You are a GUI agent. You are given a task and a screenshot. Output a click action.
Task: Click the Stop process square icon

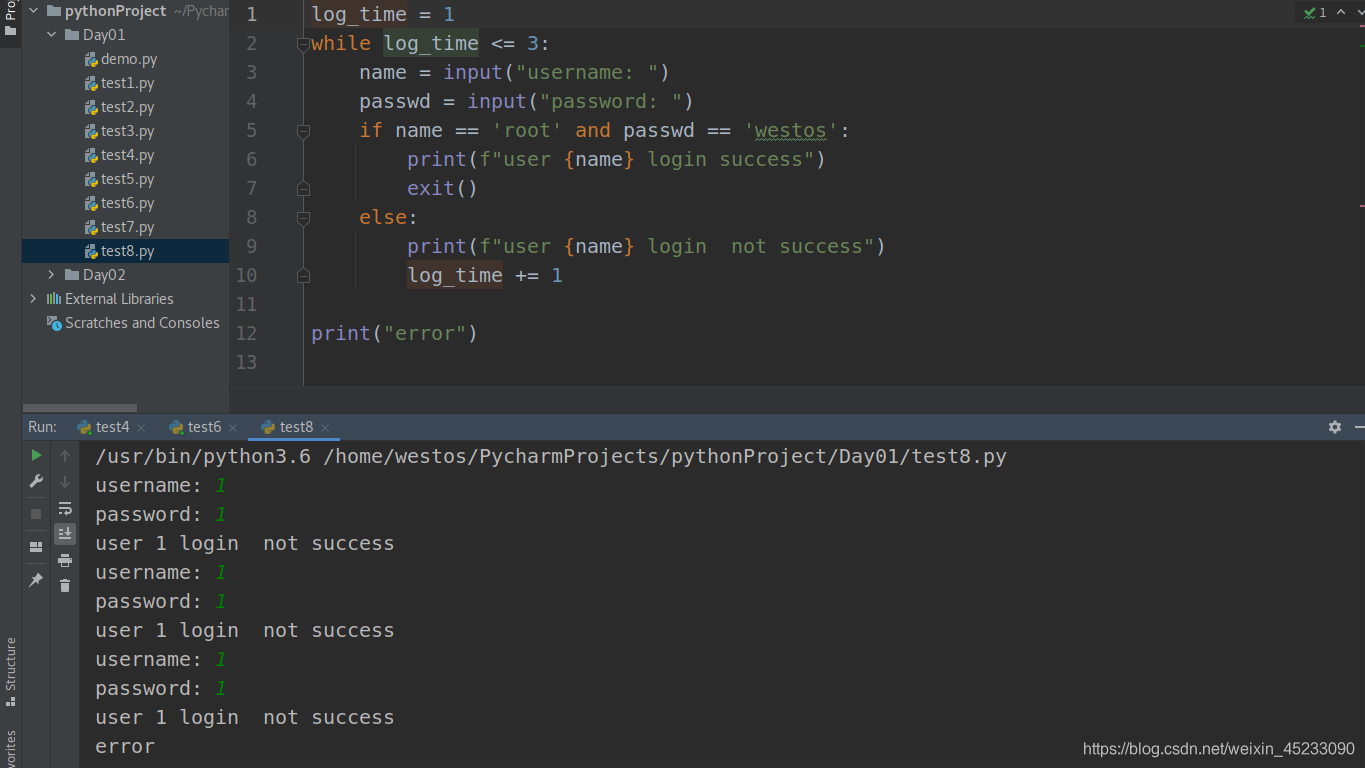(x=36, y=513)
